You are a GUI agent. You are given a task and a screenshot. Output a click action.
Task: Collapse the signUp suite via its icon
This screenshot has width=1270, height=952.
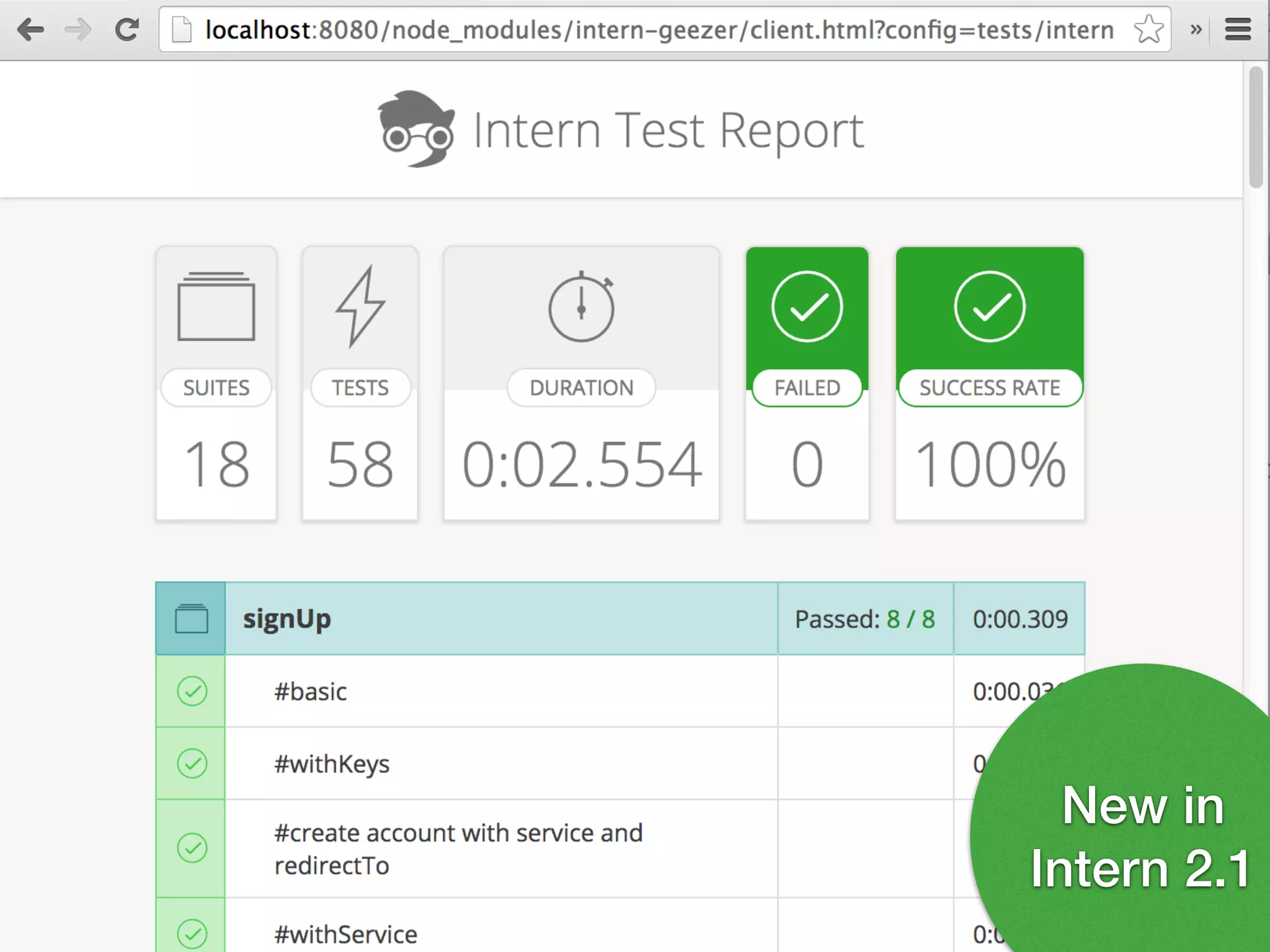pos(191,619)
